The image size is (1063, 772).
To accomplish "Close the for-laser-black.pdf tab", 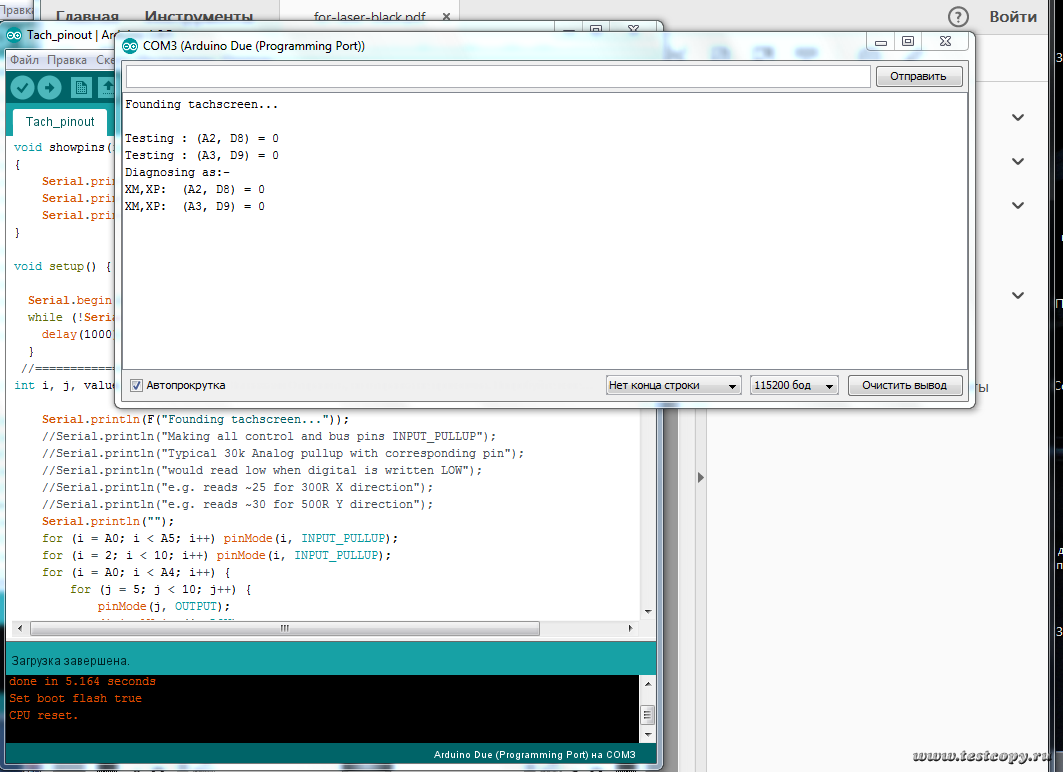I will (x=446, y=17).
